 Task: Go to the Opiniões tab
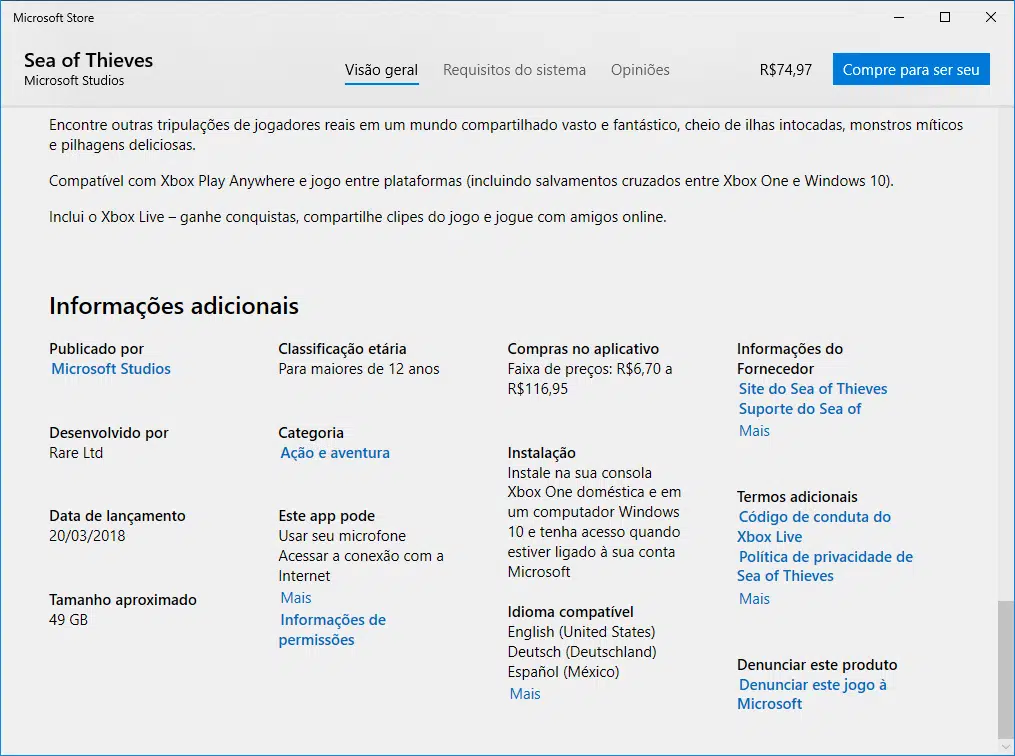pos(640,70)
